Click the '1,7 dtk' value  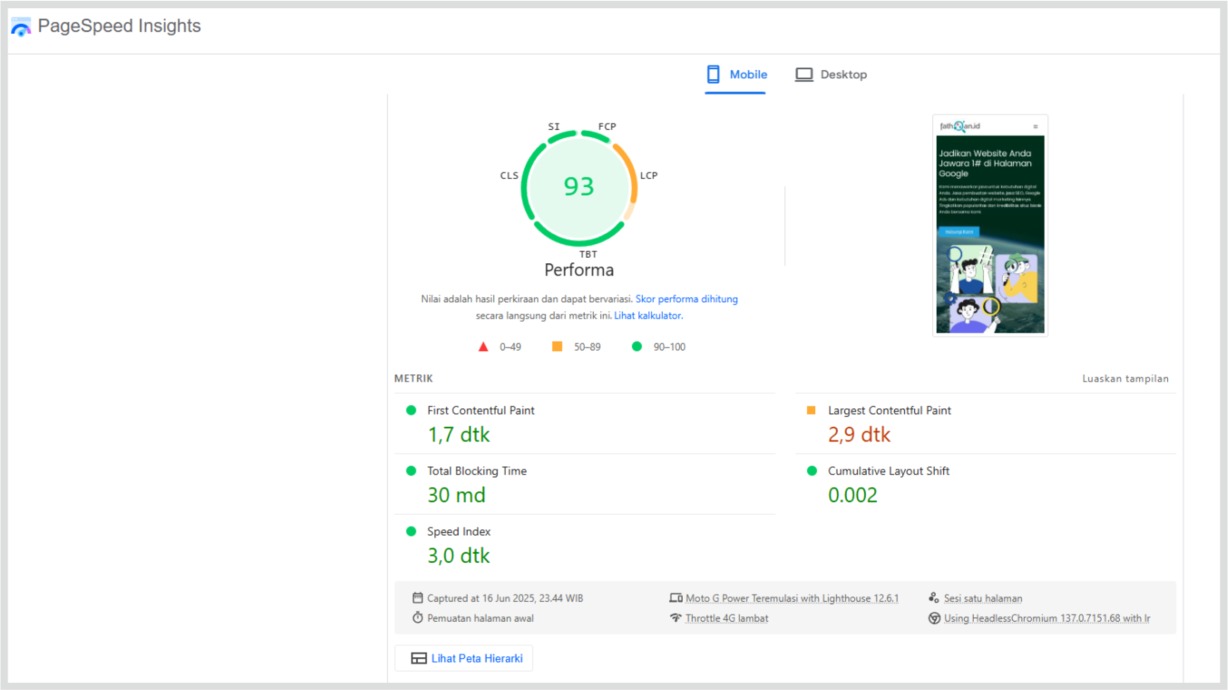pos(459,435)
